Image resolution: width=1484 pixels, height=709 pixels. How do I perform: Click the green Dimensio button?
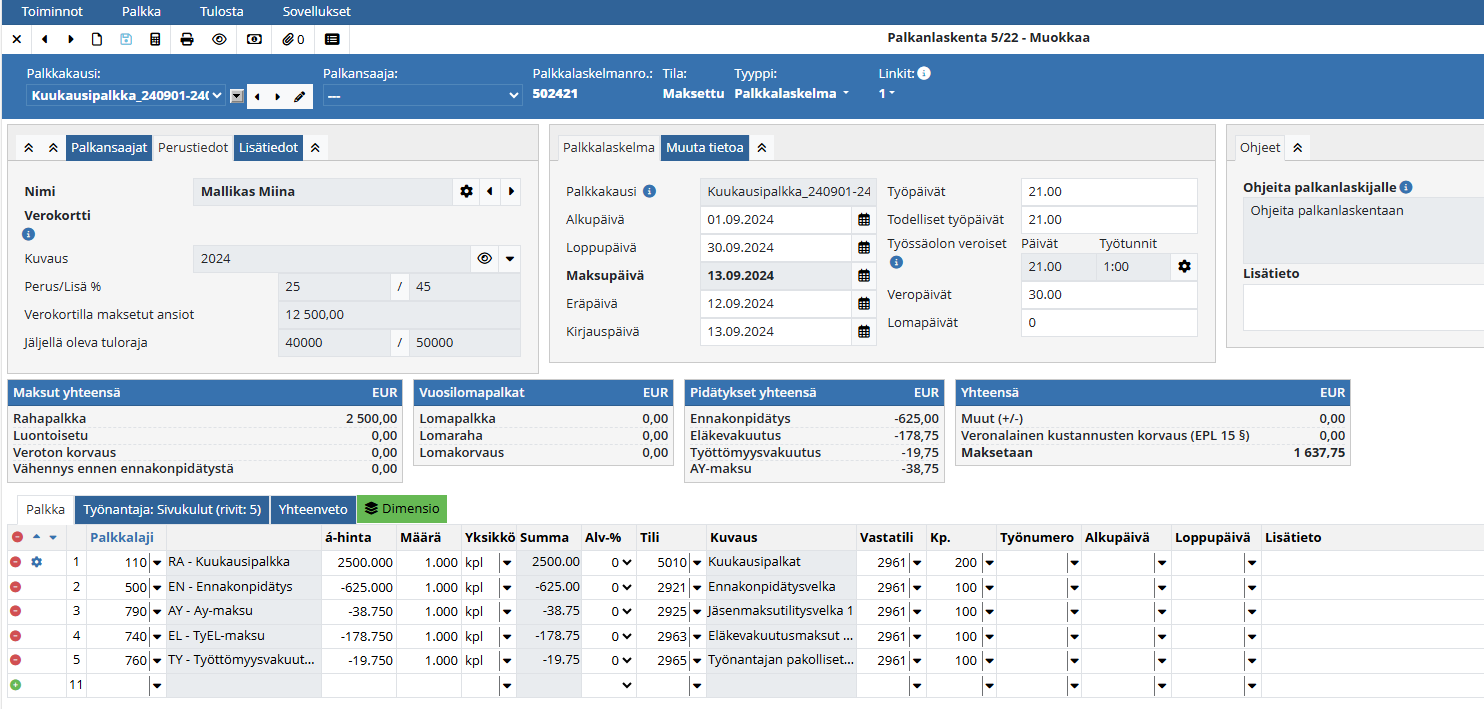click(x=402, y=508)
